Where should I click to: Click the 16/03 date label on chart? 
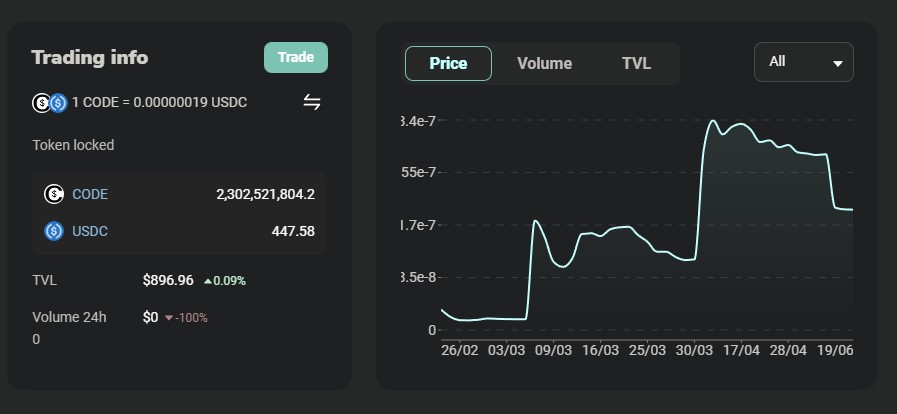600,350
